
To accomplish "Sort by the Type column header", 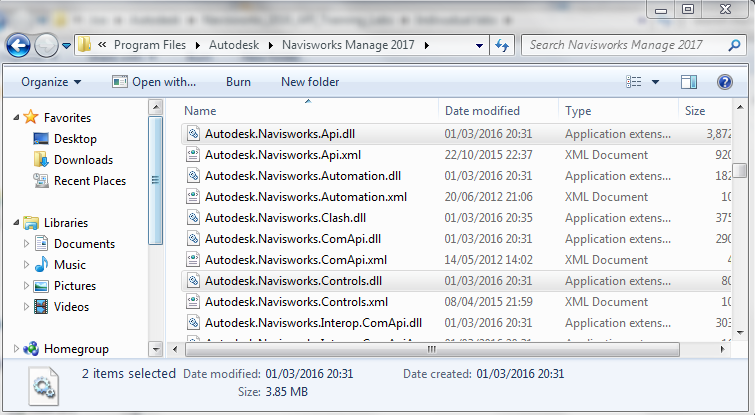I will pyautogui.click(x=618, y=111).
